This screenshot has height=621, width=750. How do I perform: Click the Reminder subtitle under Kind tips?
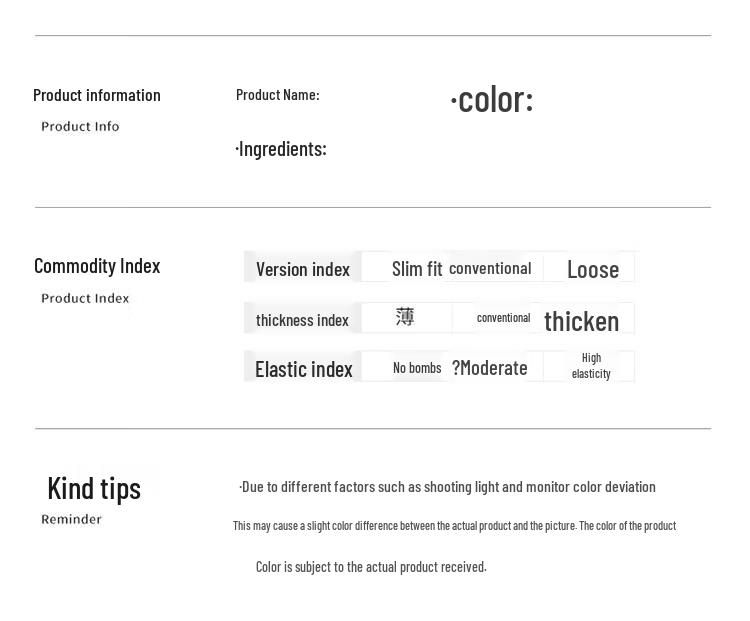[71, 519]
